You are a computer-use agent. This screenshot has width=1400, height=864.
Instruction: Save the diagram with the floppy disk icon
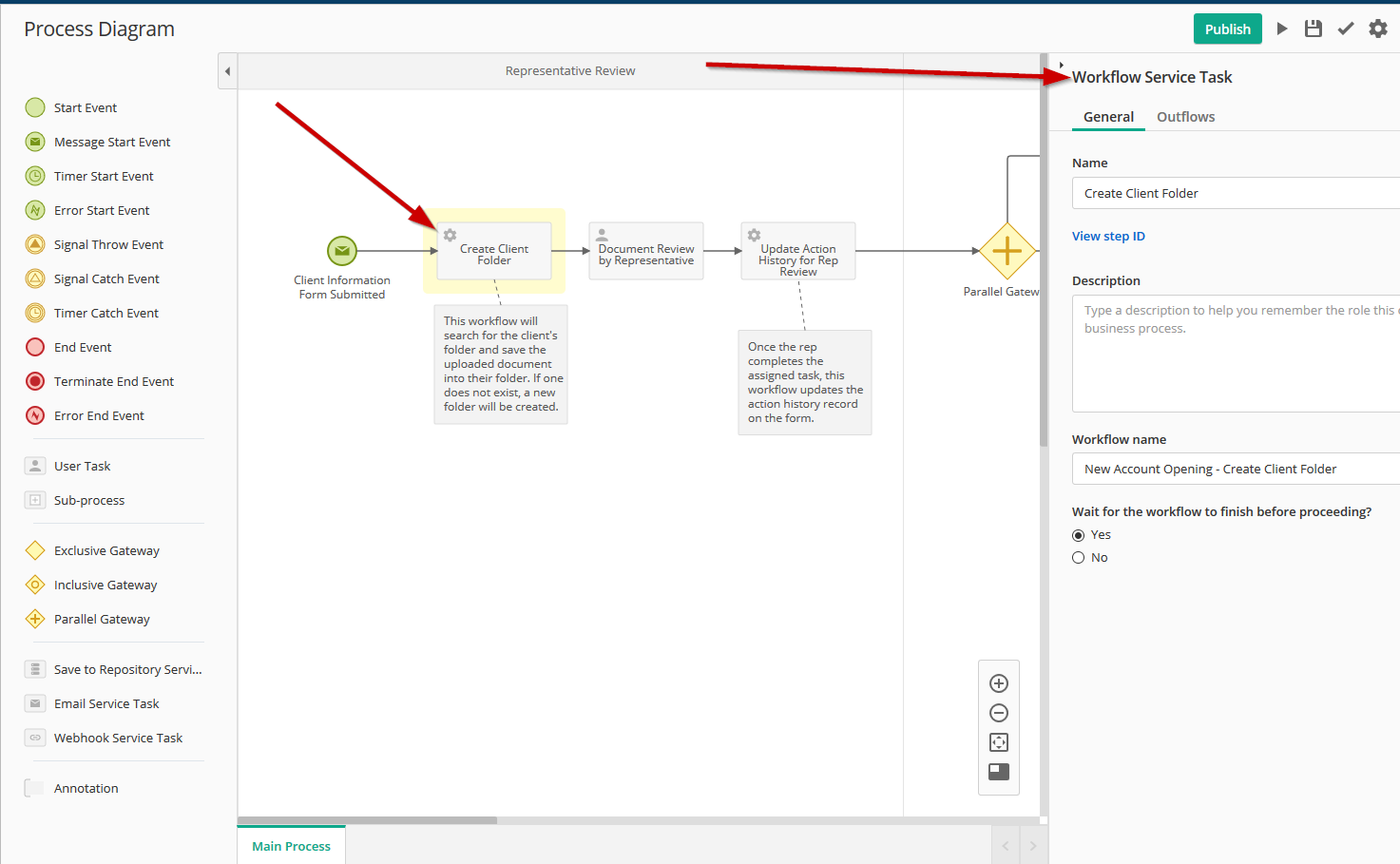(1314, 29)
